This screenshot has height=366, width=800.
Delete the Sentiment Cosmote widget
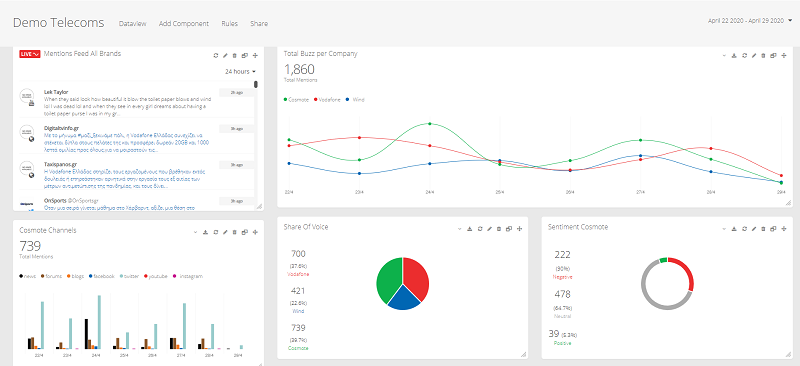[x=763, y=229]
